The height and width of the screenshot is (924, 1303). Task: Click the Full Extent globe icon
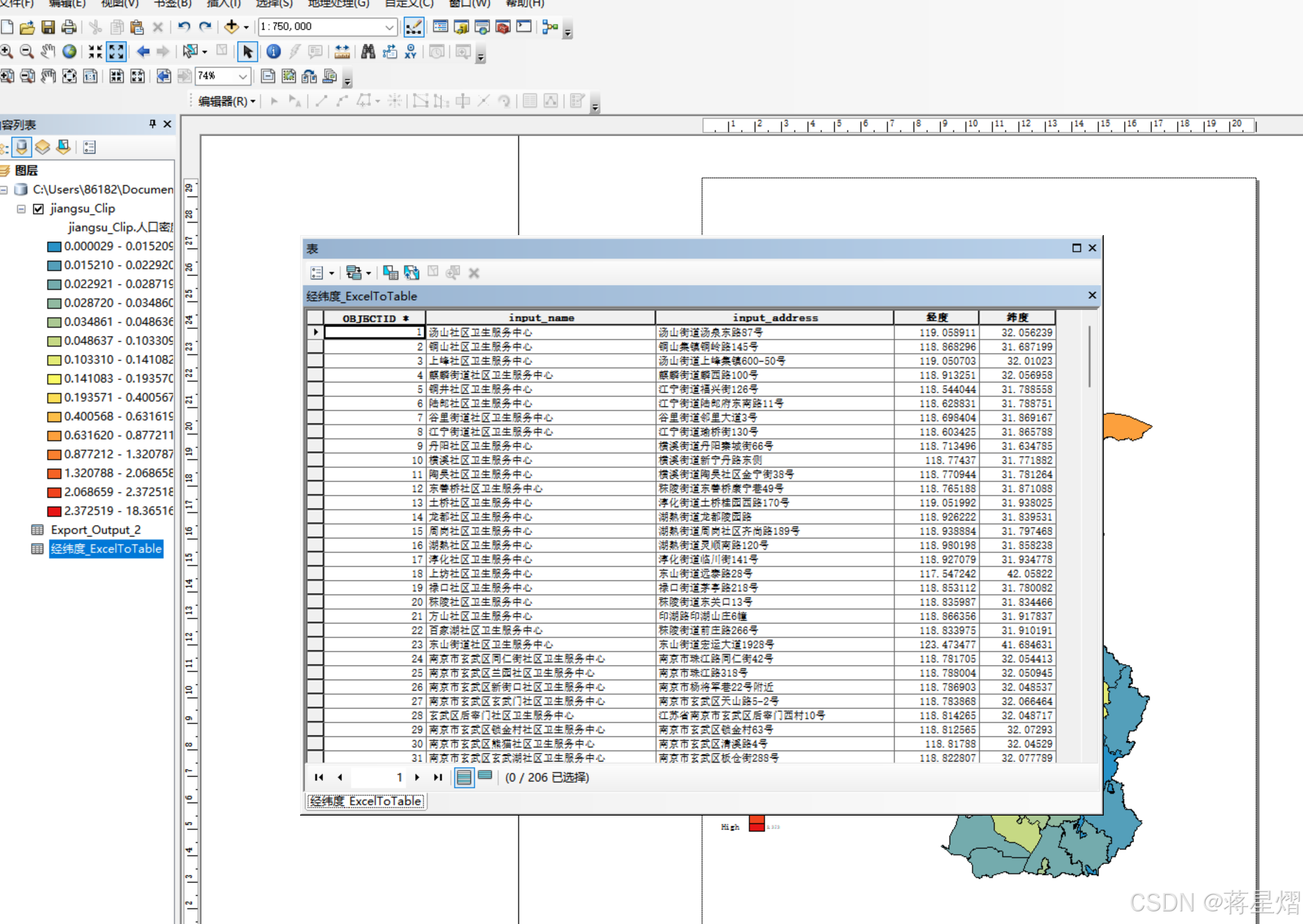(69, 52)
